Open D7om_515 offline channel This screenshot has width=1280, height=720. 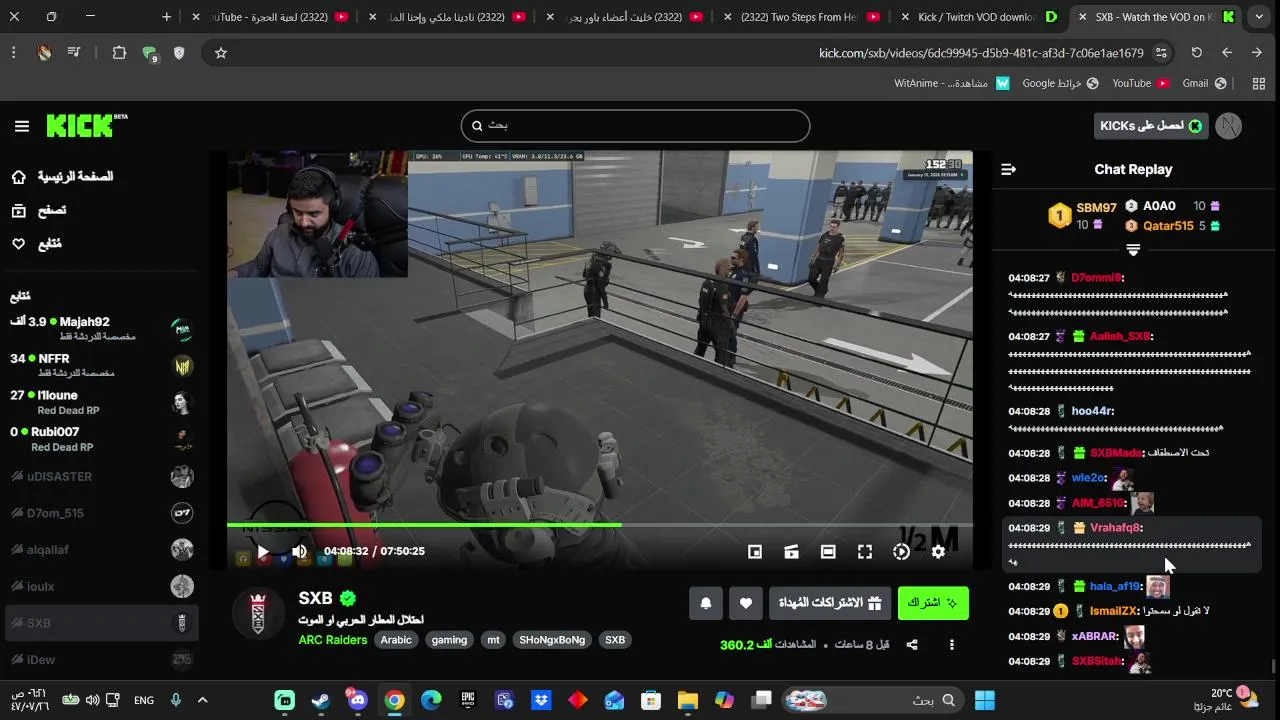click(100, 513)
